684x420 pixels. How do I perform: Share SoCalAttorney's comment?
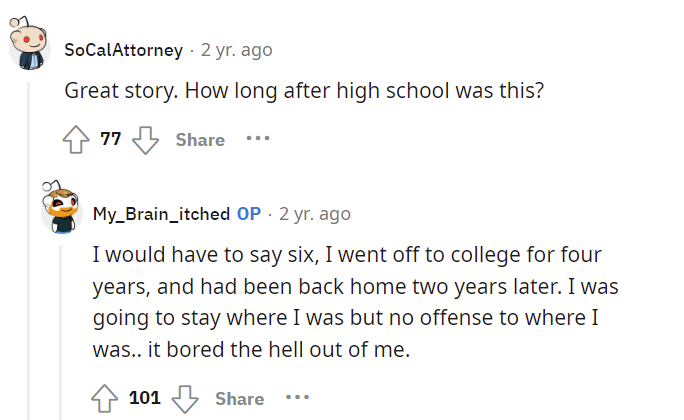tap(200, 140)
